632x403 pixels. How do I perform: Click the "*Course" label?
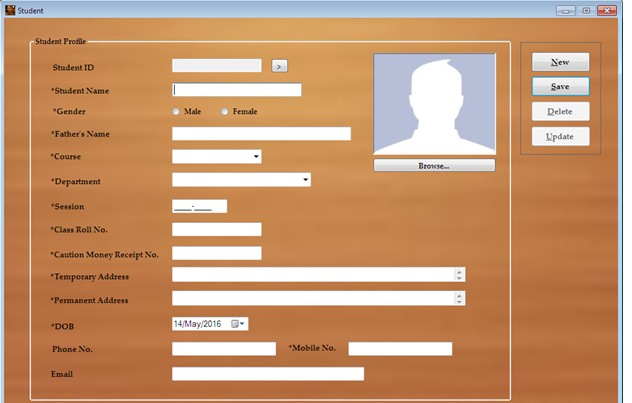click(x=66, y=156)
